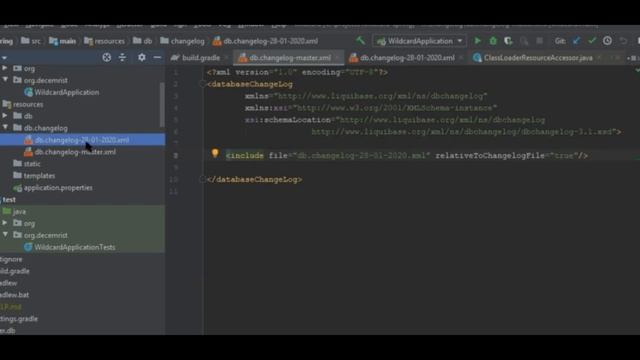
Task: Run WildcardApplication with the green play icon
Action: (477, 41)
